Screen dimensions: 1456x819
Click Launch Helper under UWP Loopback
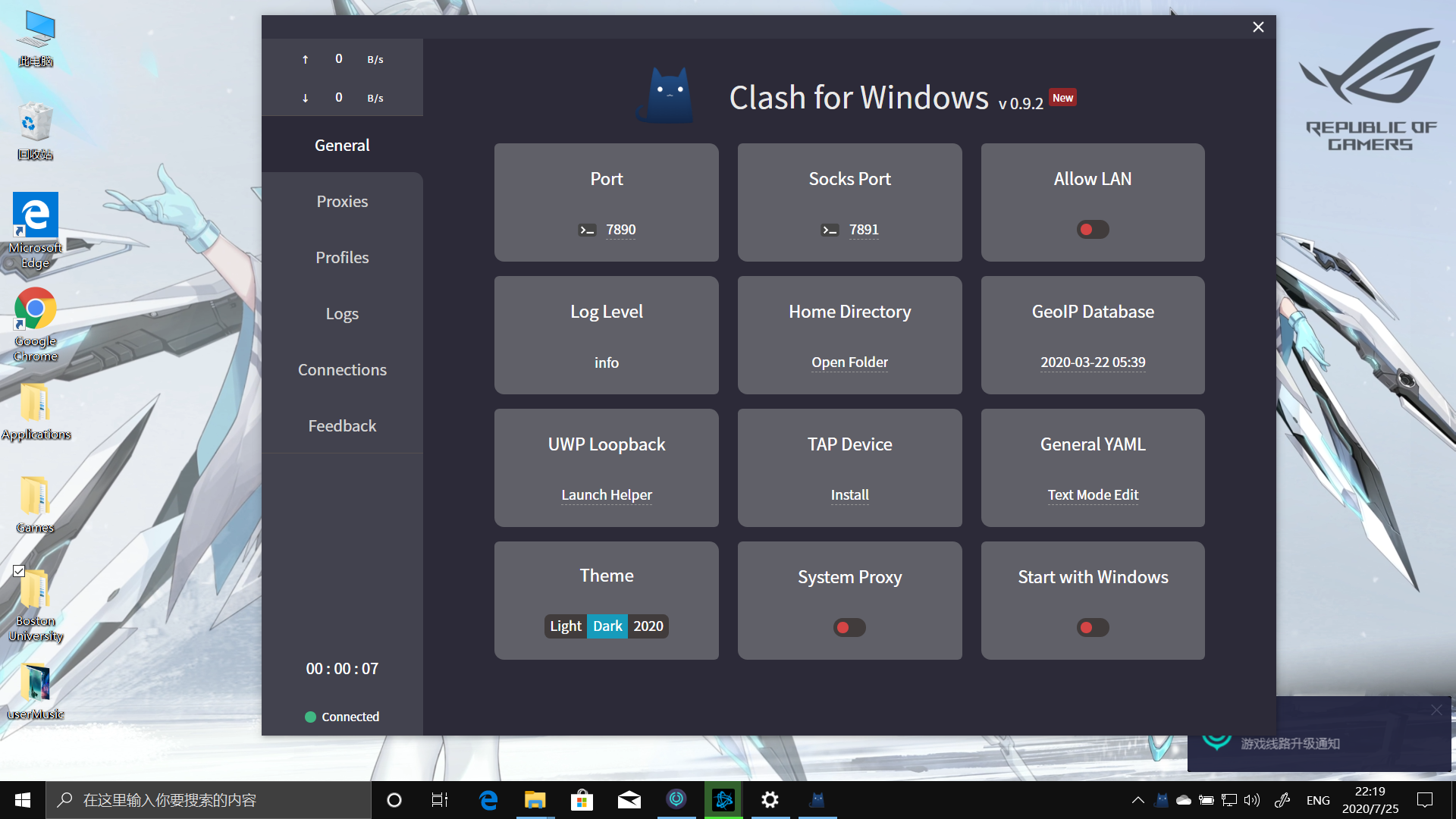pos(607,495)
